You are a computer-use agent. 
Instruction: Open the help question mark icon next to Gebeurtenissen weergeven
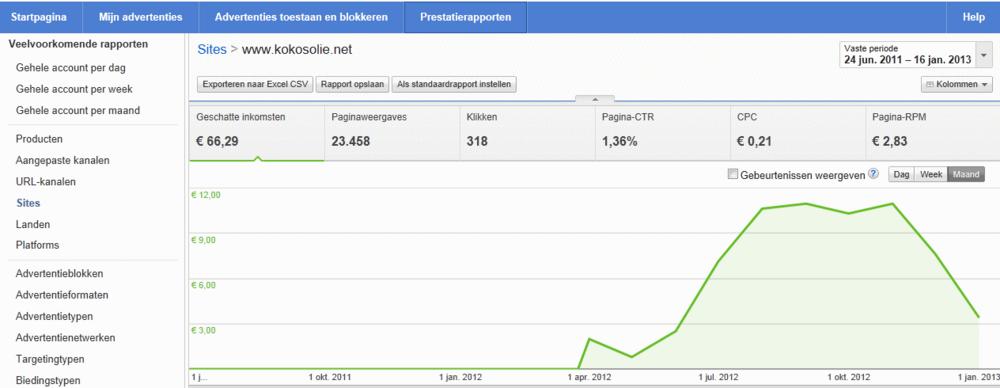(x=873, y=174)
